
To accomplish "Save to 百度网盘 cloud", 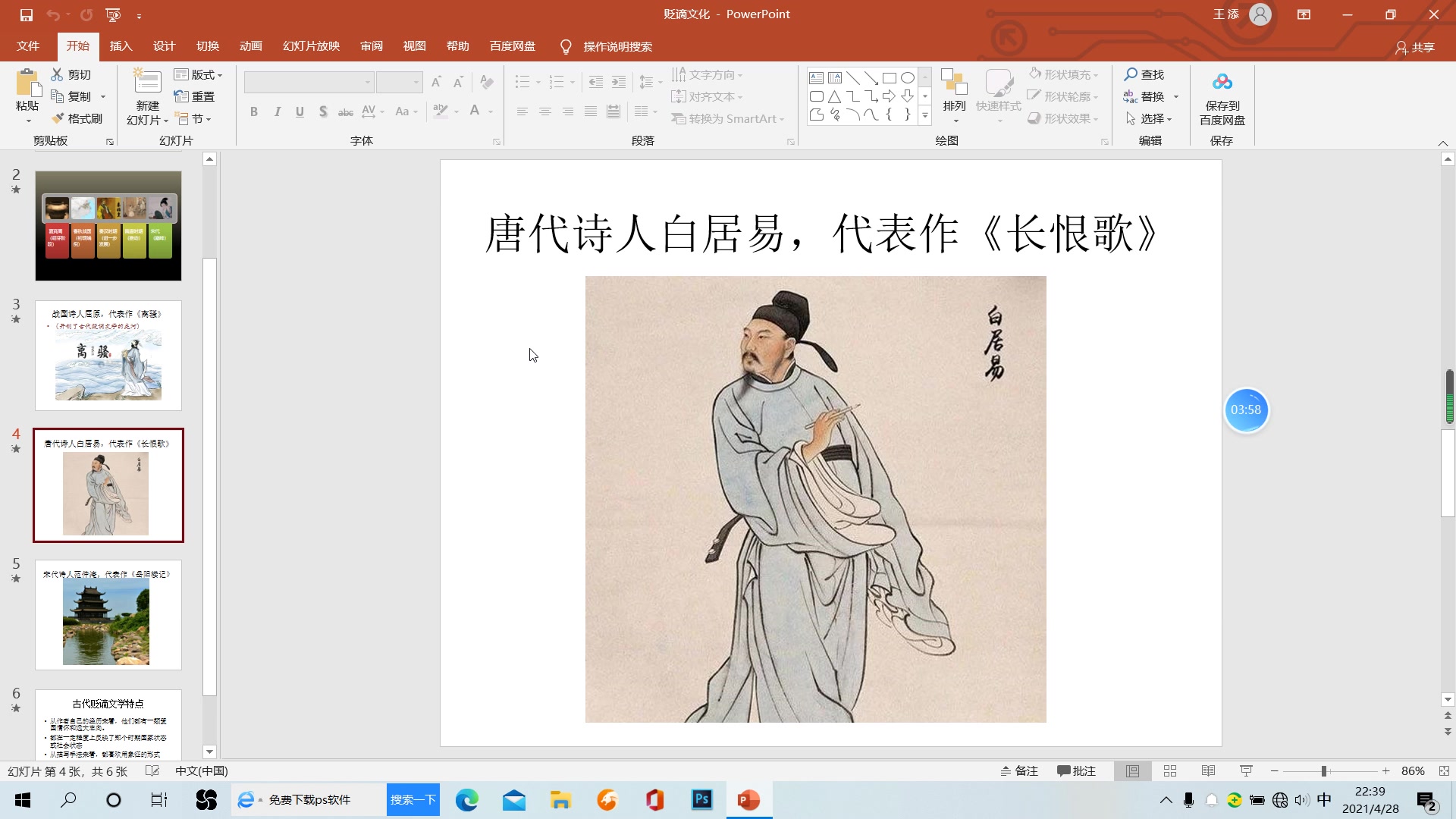I will point(1222,99).
